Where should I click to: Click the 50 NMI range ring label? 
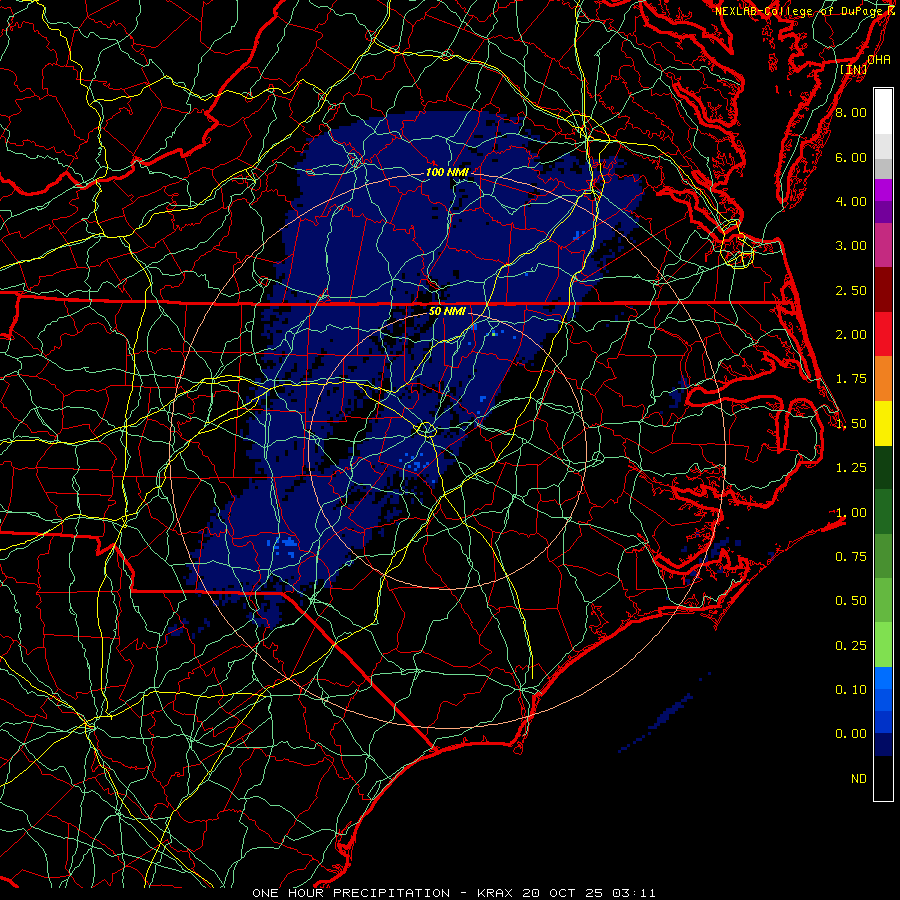447,311
